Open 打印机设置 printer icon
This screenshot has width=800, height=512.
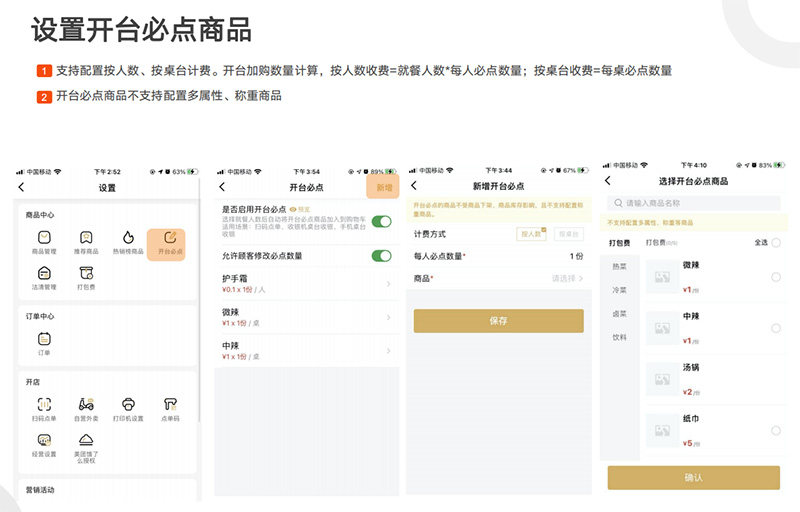click(x=128, y=404)
